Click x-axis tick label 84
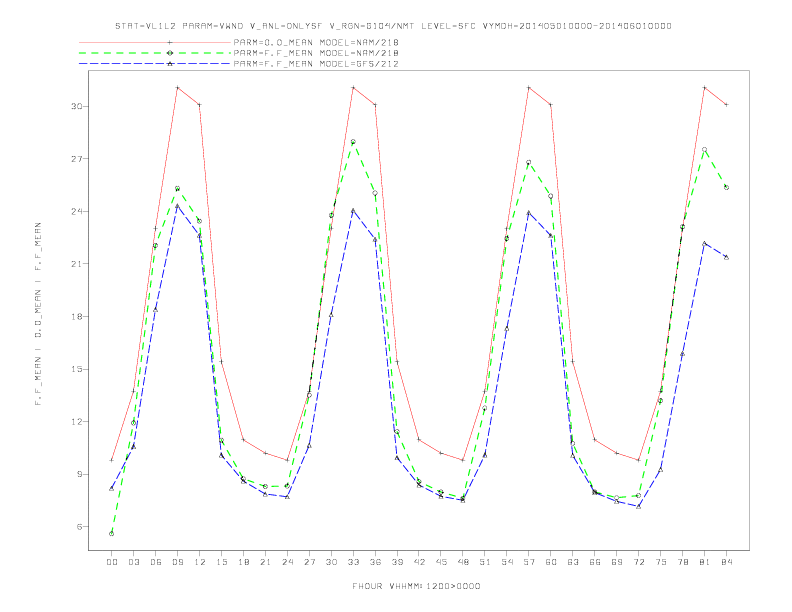The height and width of the screenshot is (612, 792). [726, 562]
